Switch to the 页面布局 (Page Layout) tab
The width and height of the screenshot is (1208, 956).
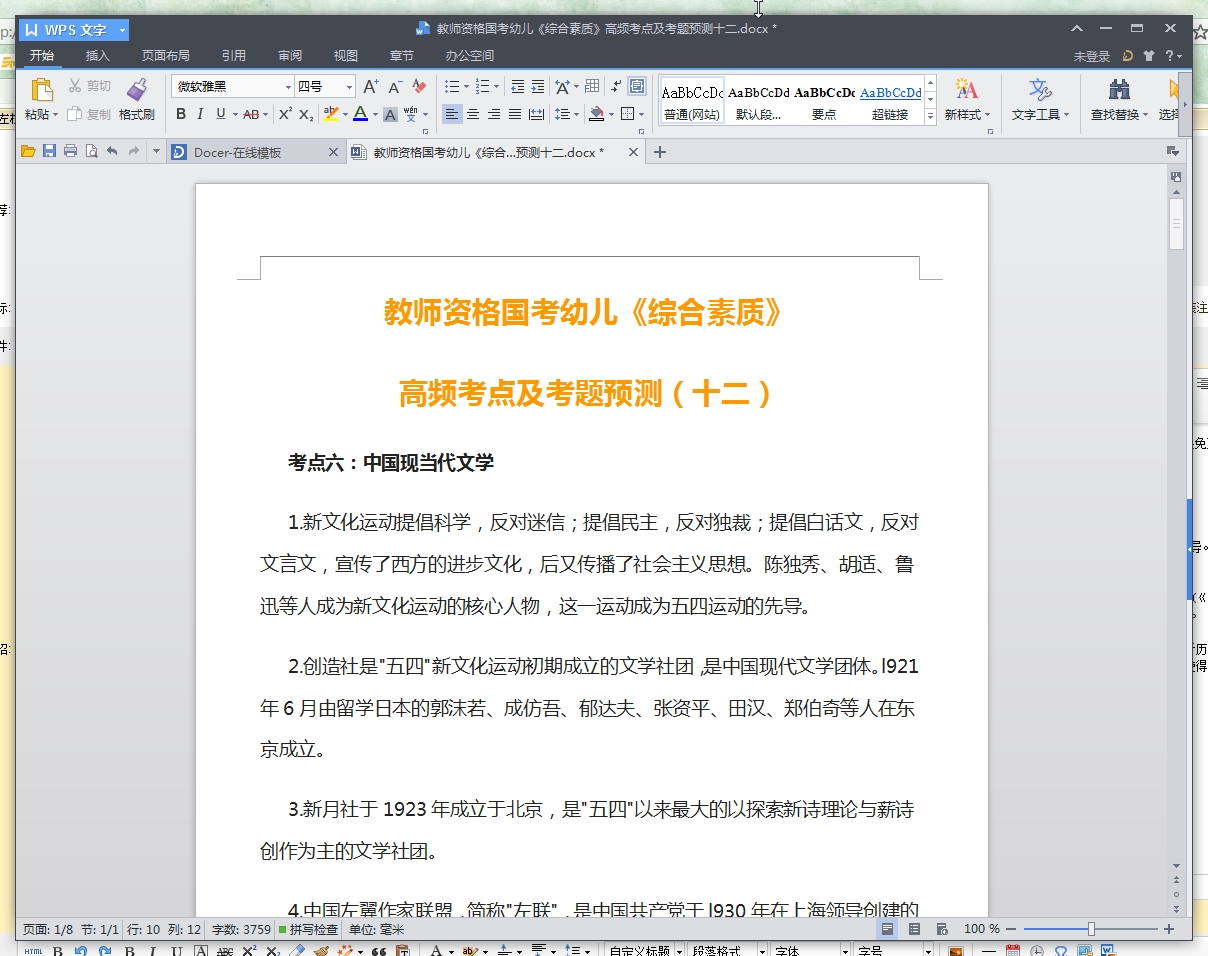pos(165,56)
